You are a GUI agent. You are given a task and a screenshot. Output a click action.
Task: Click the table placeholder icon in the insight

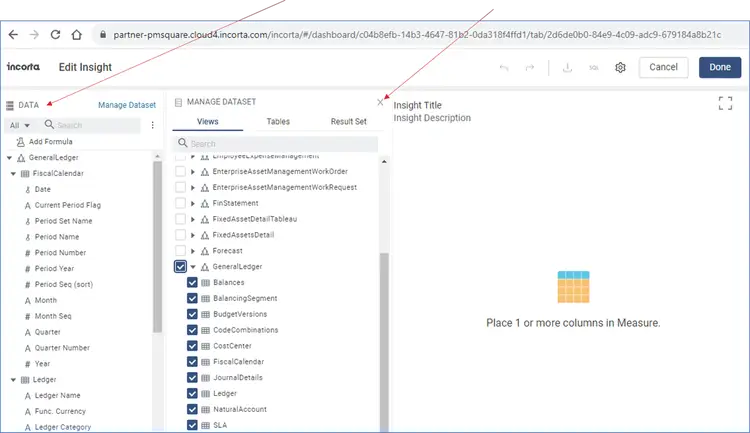tap(573, 287)
